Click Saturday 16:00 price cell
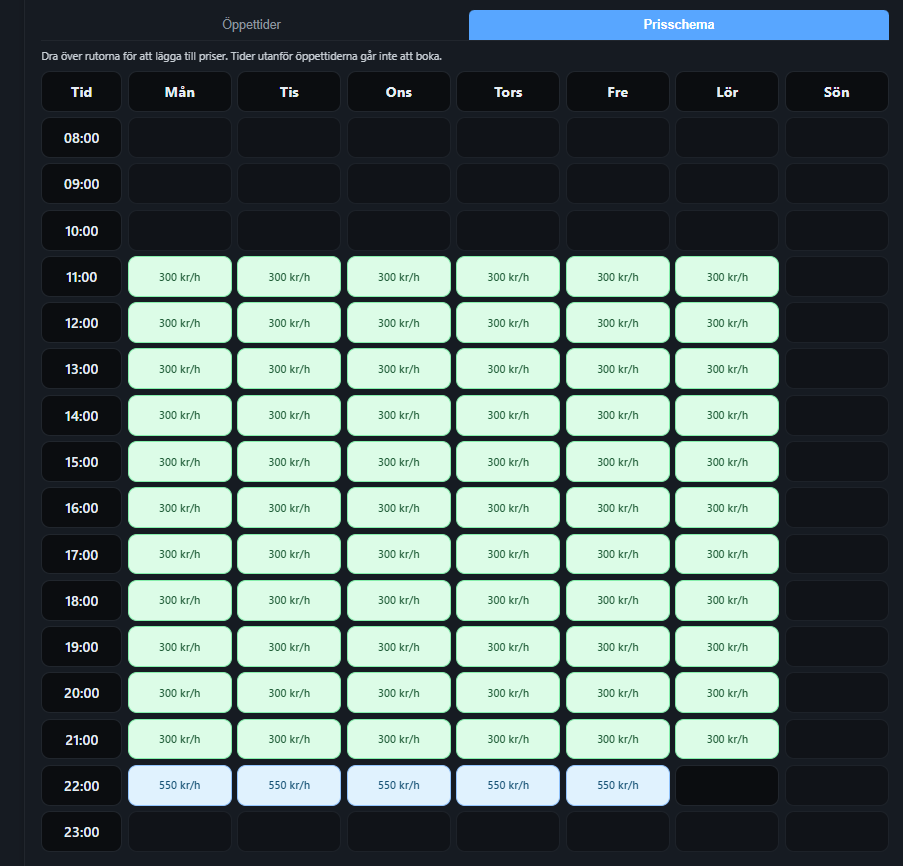Screen dimensions: 903x866 [x=727, y=508]
